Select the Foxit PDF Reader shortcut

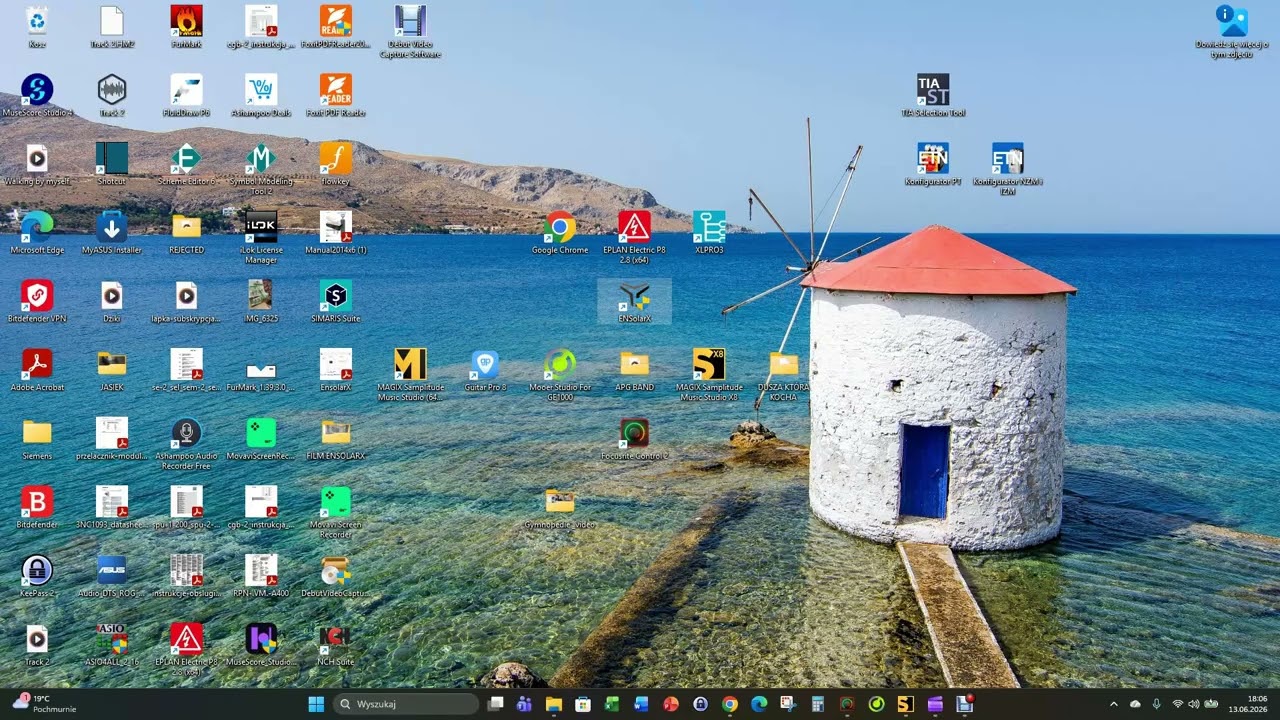tap(336, 96)
